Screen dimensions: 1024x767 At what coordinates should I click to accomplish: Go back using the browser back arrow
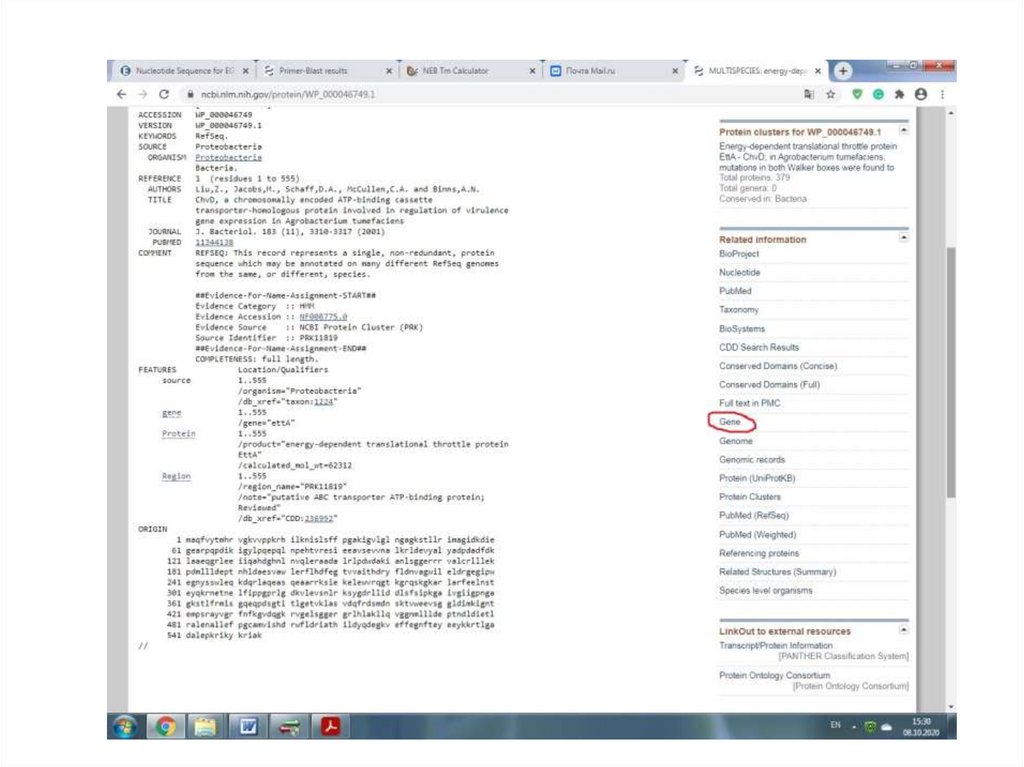[121, 94]
